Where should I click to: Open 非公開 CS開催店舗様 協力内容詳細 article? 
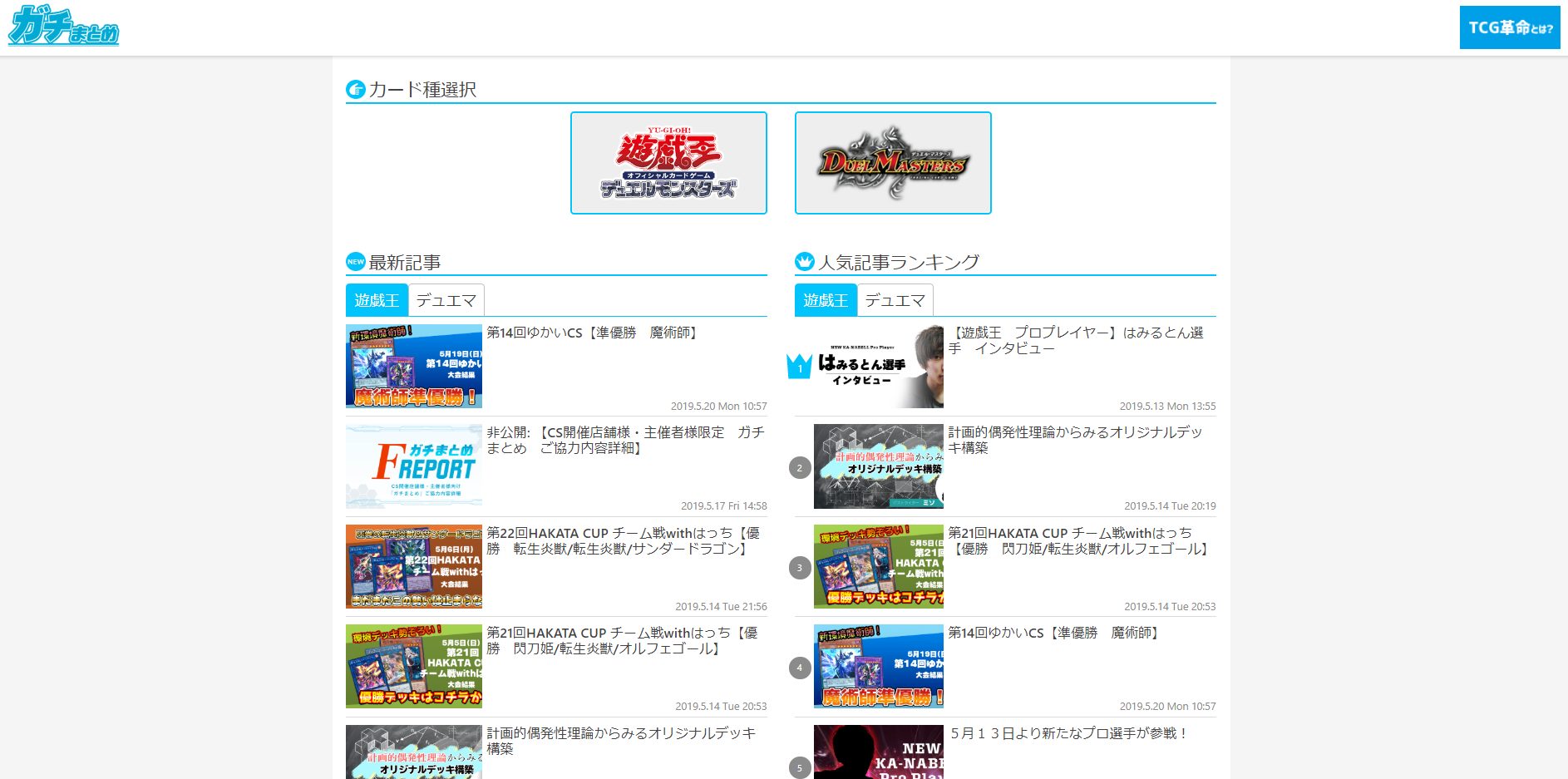(x=625, y=440)
